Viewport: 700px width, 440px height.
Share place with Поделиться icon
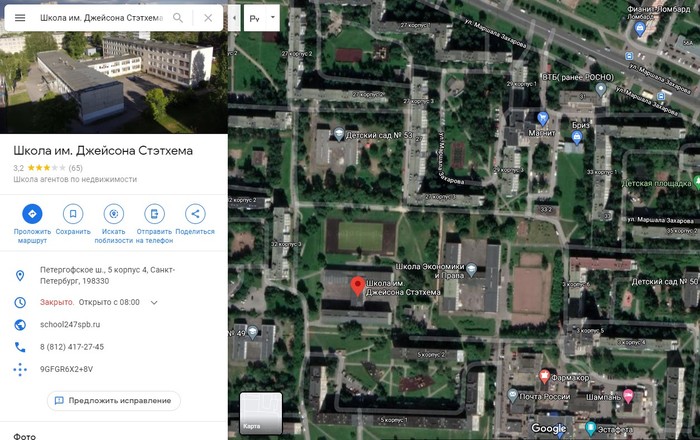pyautogui.click(x=195, y=214)
